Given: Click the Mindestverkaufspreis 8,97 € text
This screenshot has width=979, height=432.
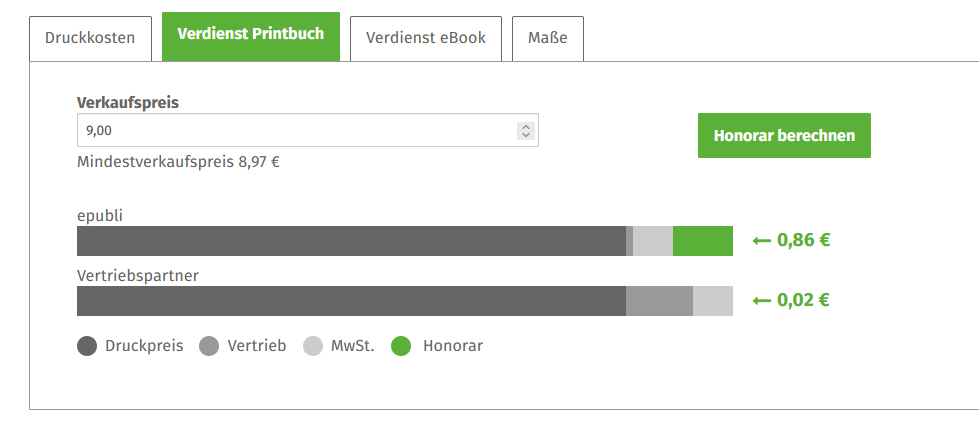Looking at the screenshot, I should point(178,161).
